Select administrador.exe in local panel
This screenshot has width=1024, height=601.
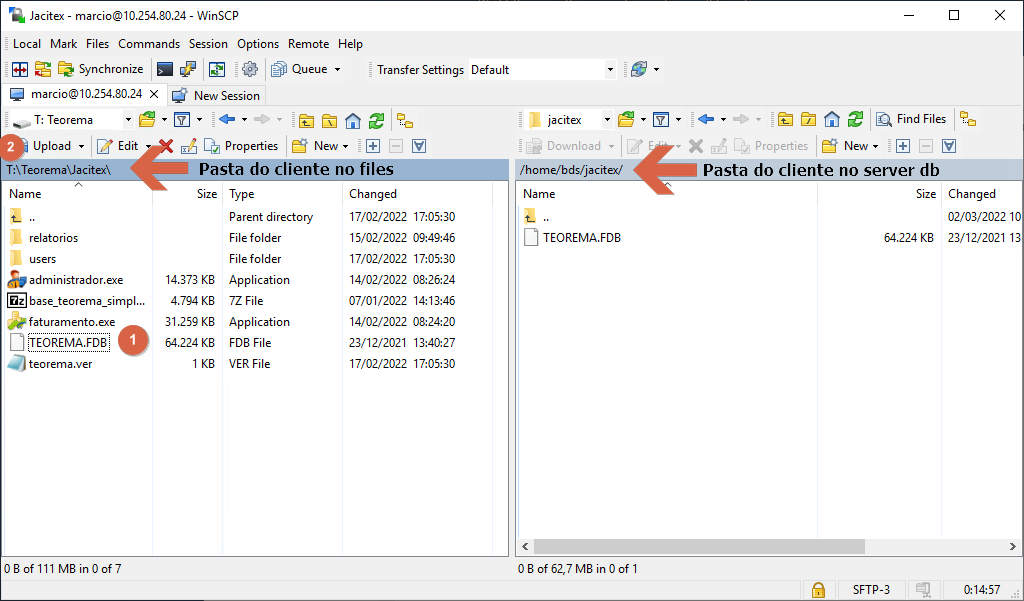tap(76, 280)
